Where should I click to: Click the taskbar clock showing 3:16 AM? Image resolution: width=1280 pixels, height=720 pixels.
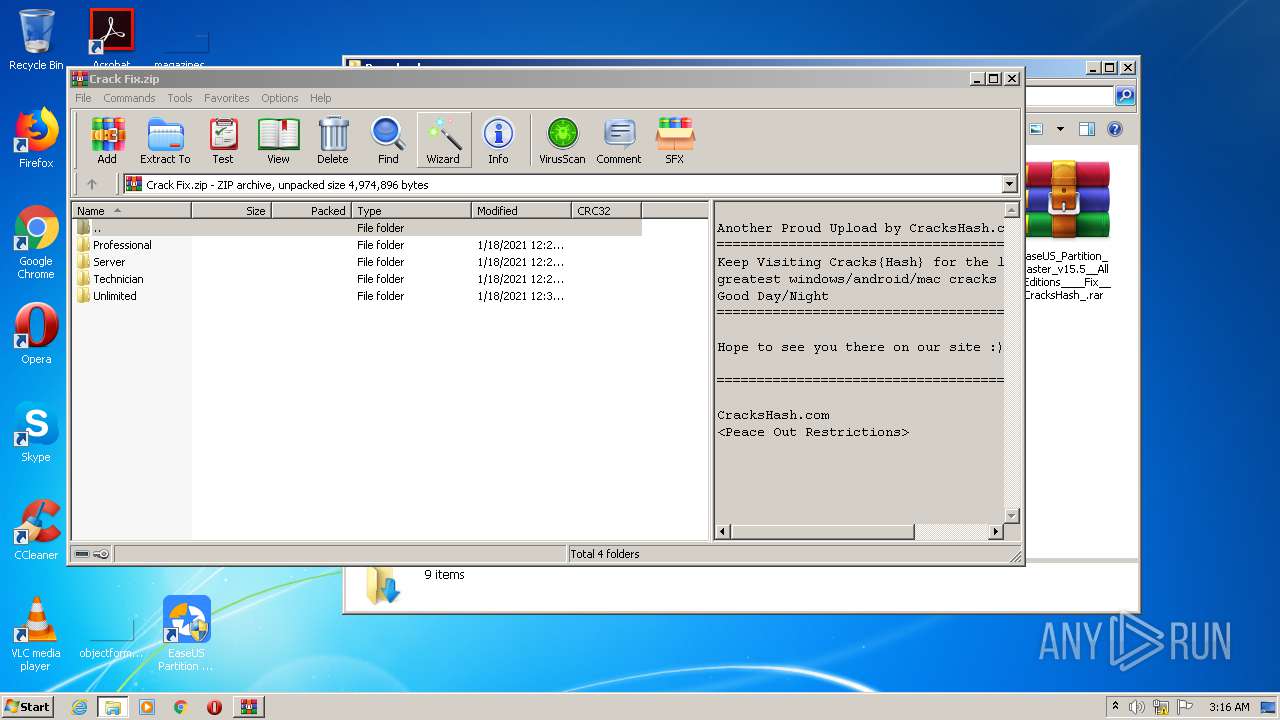tap(1229, 707)
